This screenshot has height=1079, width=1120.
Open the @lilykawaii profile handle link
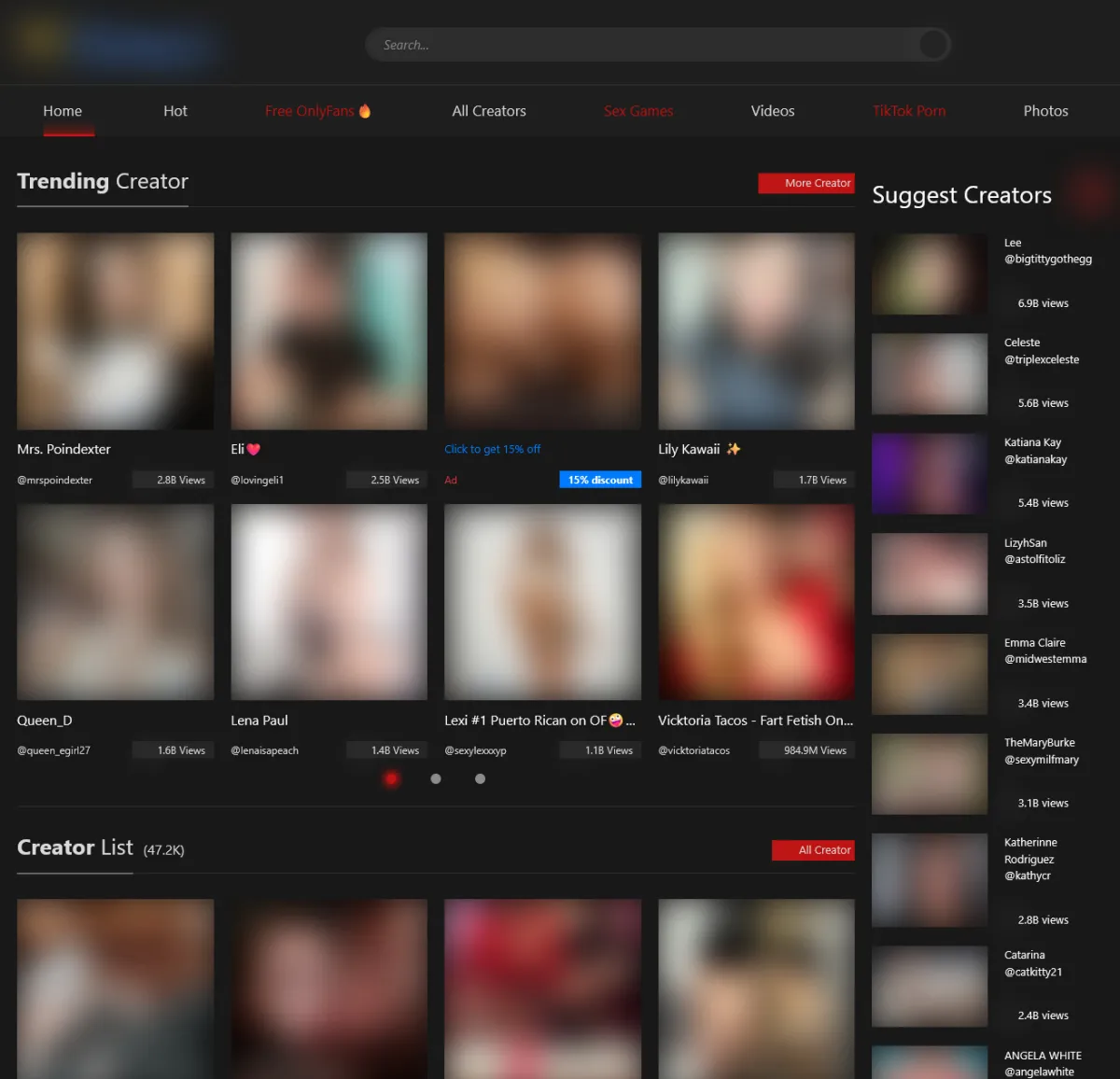pos(683,480)
